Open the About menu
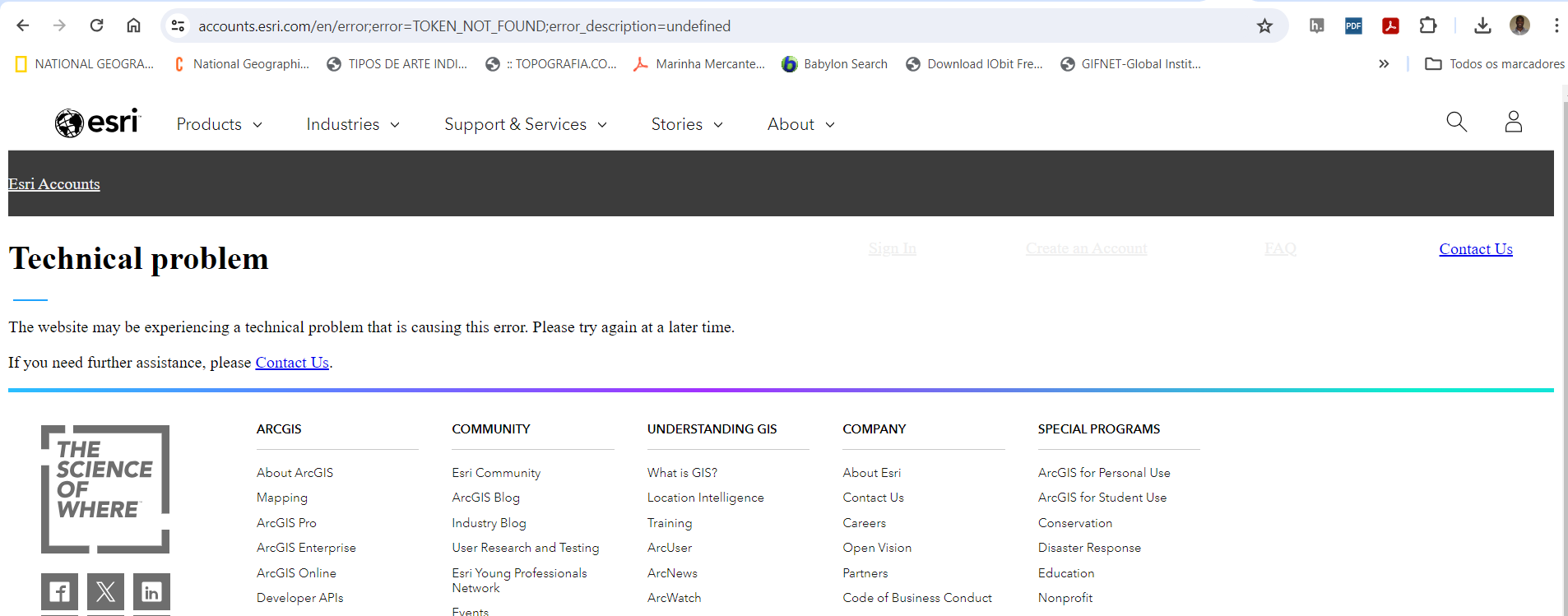The width and height of the screenshot is (1568, 616). pos(800,124)
